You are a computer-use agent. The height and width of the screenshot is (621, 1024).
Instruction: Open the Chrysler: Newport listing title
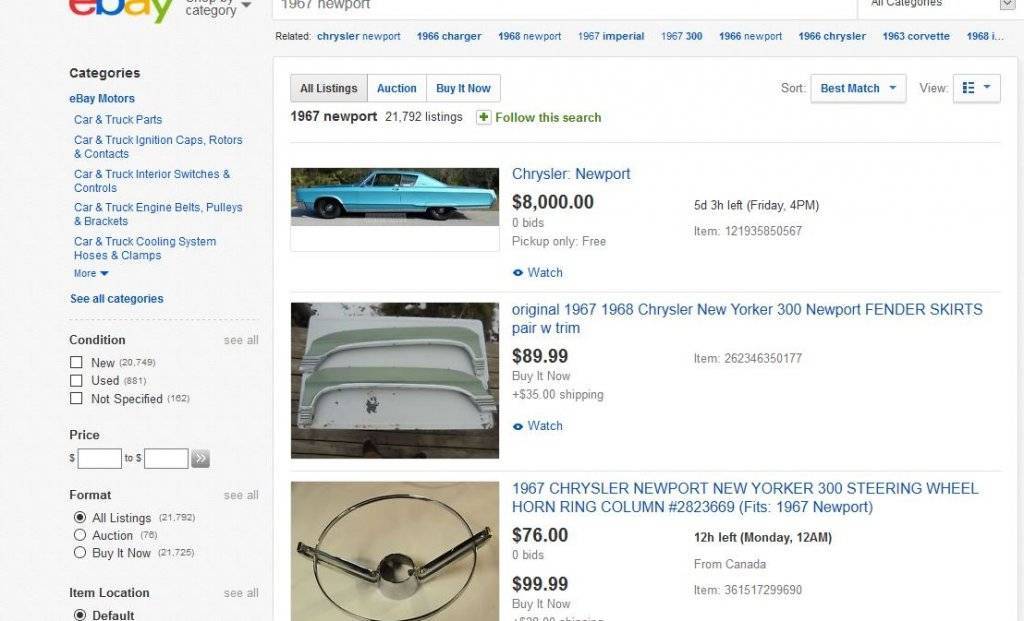click(571, 174)
